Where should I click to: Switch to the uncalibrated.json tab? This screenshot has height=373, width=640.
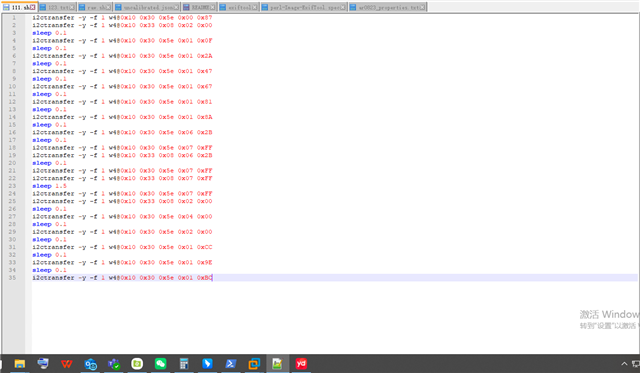click(148, 7)
